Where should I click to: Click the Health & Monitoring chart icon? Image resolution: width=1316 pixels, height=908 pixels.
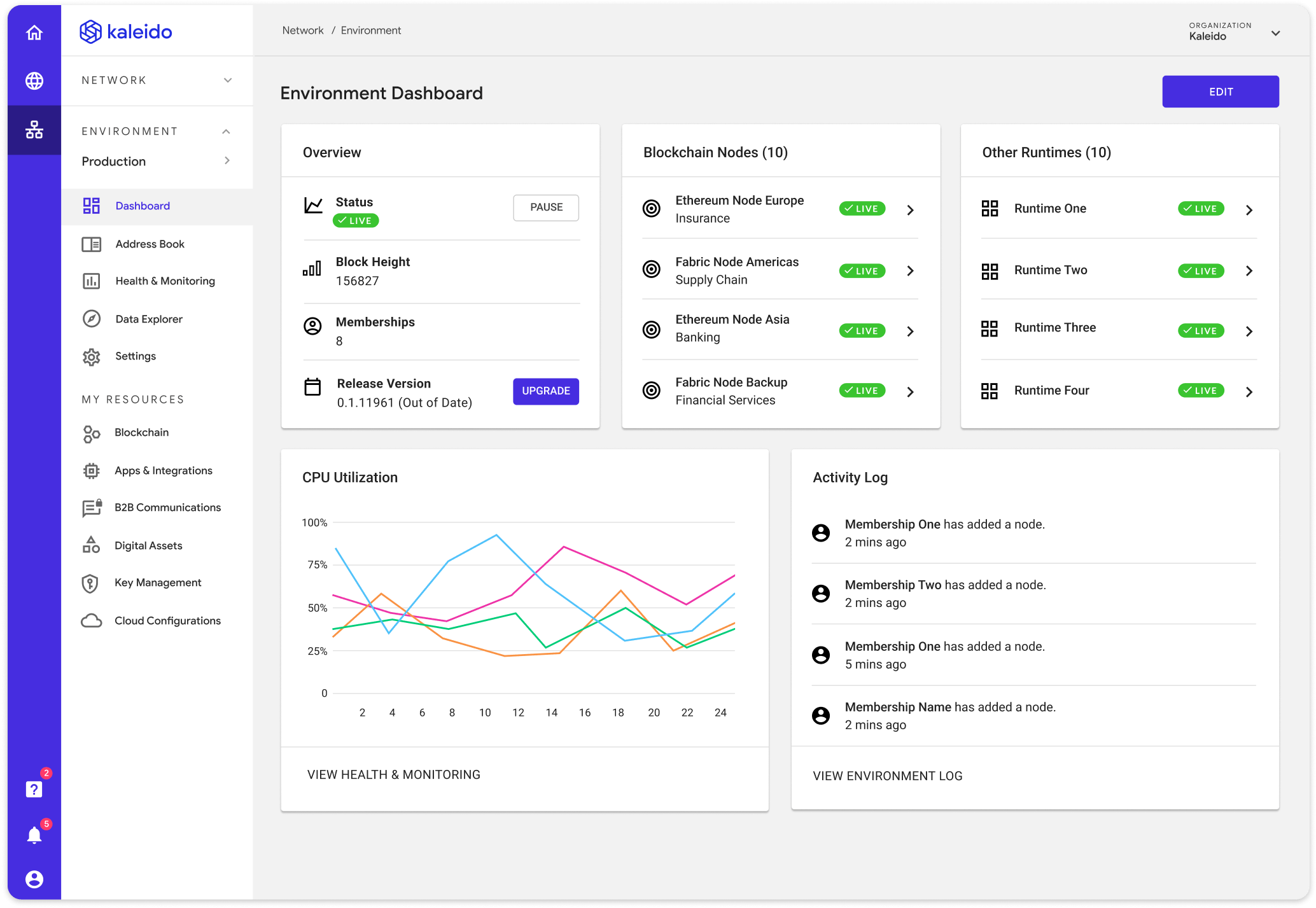coord(92,281)
